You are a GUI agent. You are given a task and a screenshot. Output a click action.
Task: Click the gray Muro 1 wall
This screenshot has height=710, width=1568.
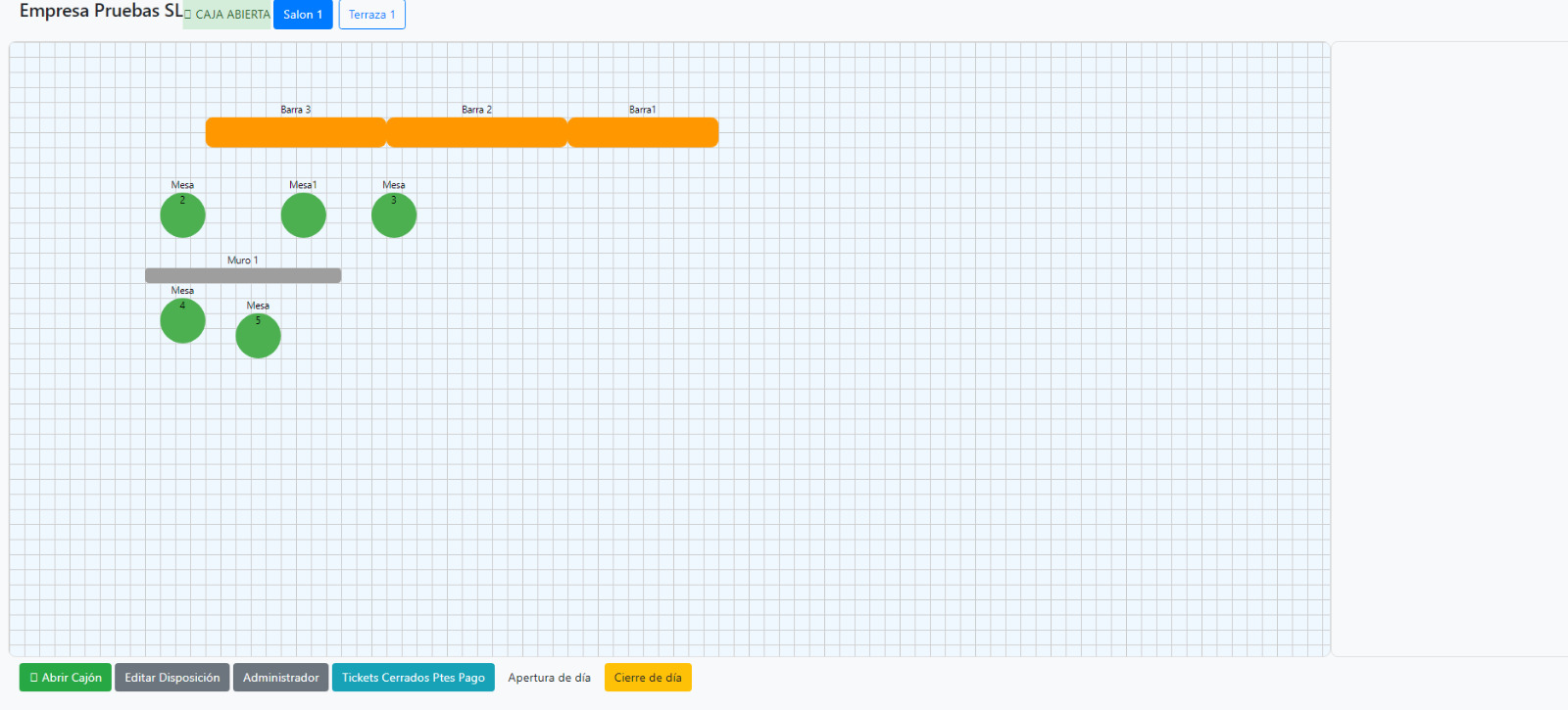click(243, 276)
